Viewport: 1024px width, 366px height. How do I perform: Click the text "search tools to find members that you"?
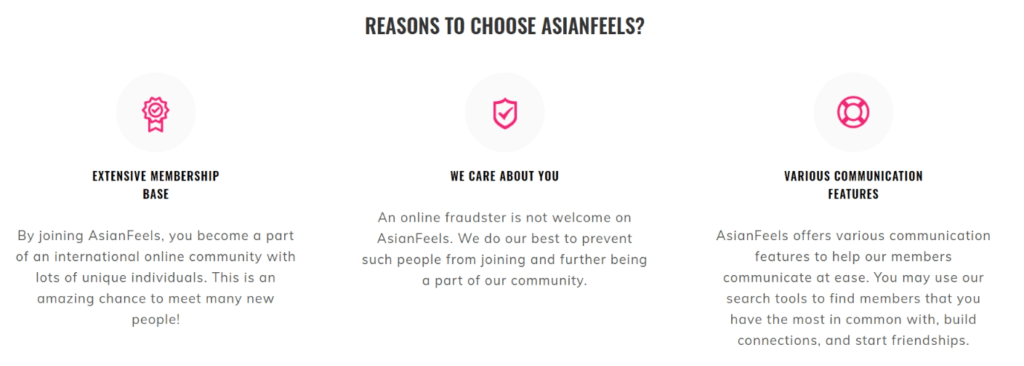[x=853, y=299]
